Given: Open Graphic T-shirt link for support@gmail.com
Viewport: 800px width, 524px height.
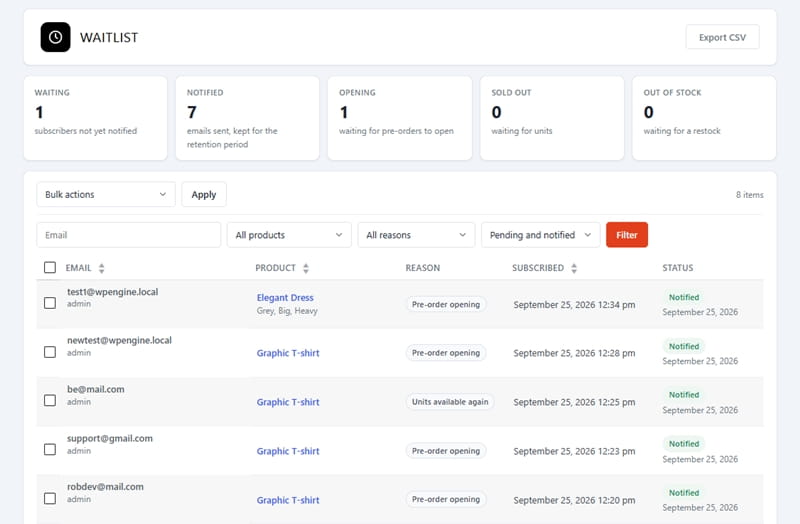Looking at the screenshot, I should 288,451.
